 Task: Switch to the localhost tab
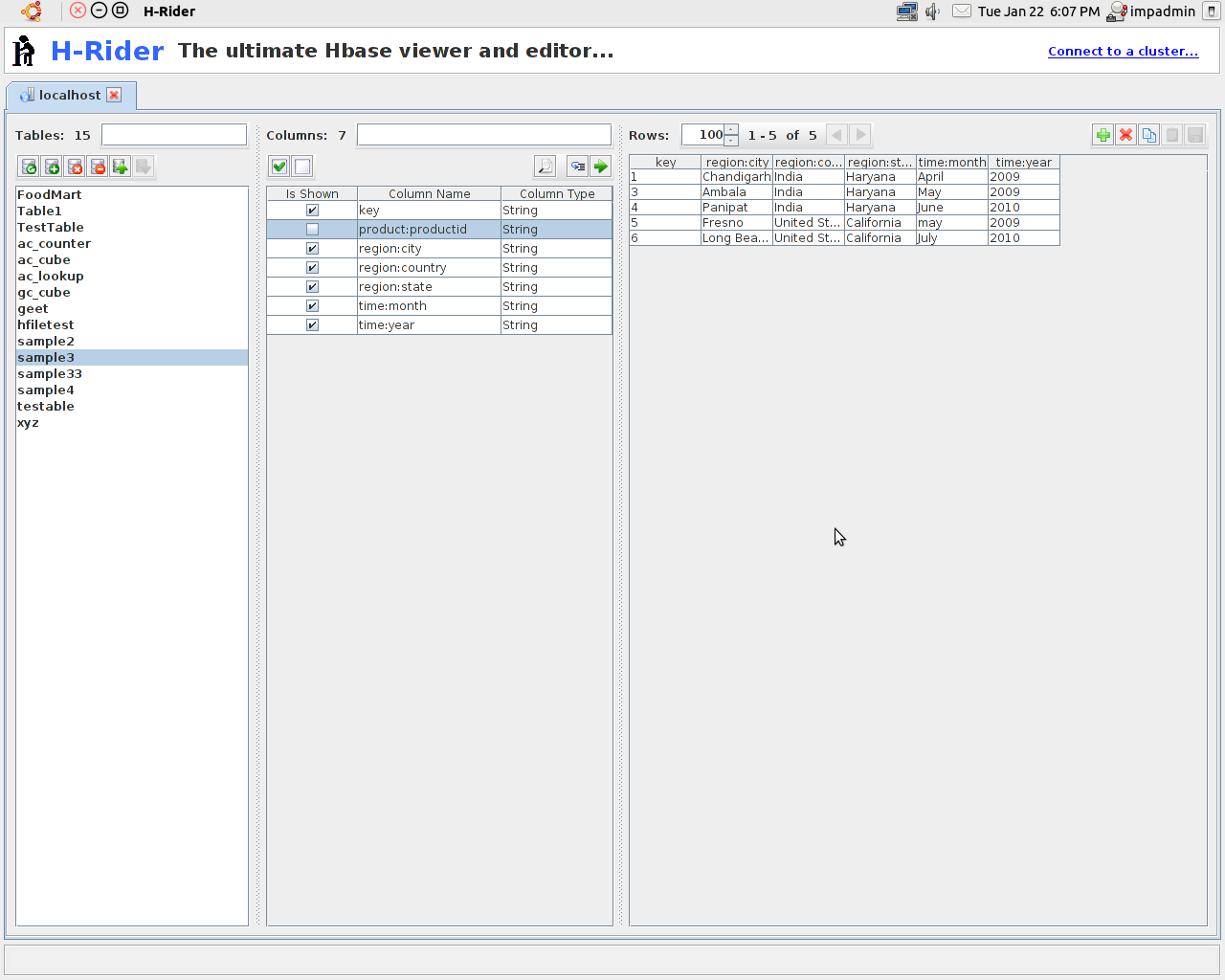(x=69, y=95)
